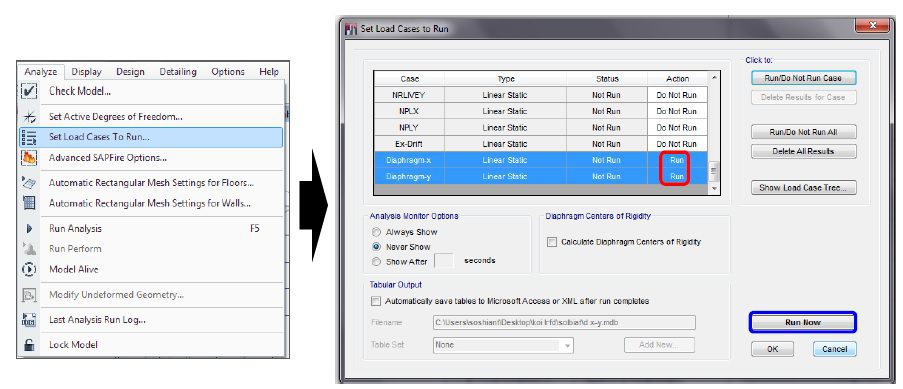Click the Run Perform icon

[x=29, y=249]
